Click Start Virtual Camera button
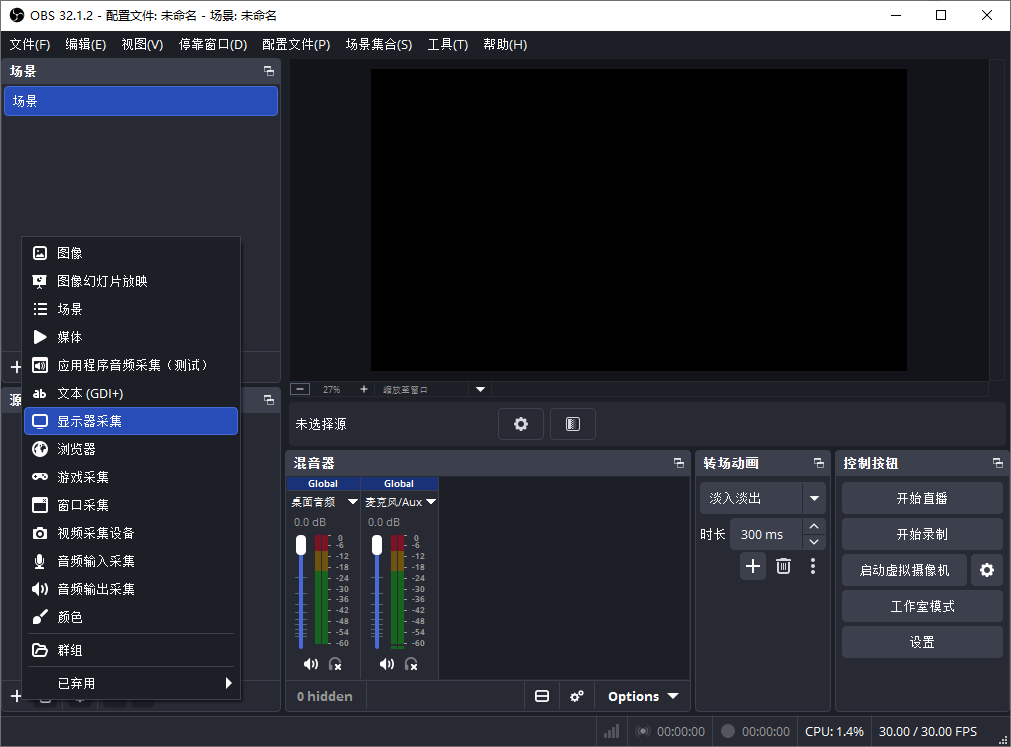This screenshot has width=1011, height=747. click(x=904, y=570)
